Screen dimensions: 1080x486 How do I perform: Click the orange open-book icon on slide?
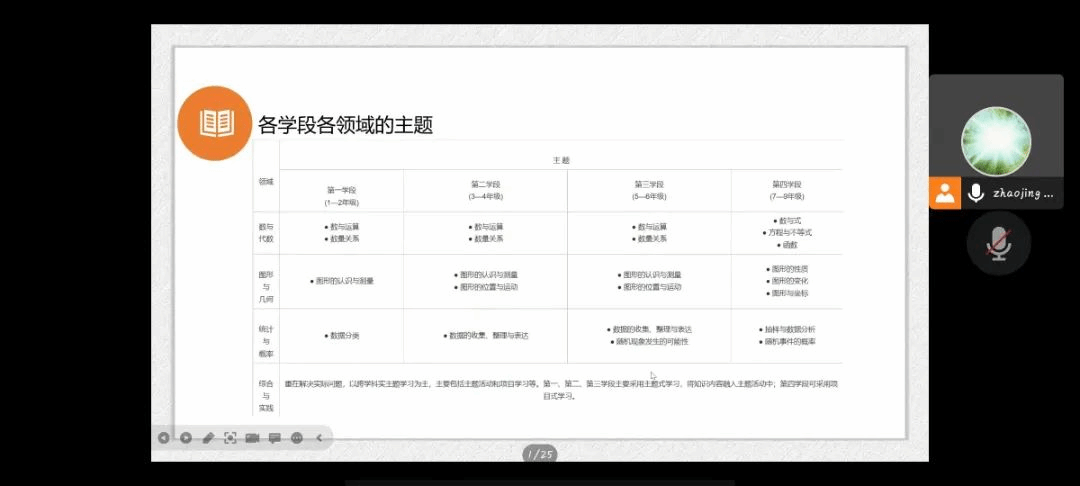click(217, 124)
